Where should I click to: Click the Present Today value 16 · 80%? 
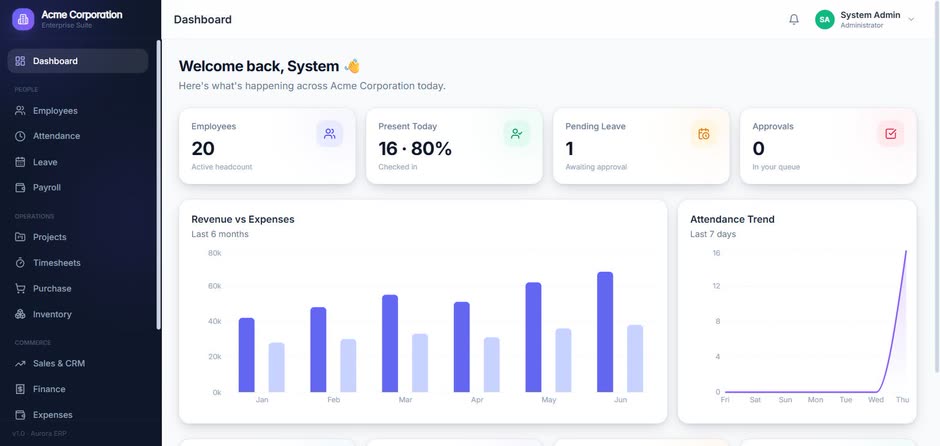pos(415,148)
